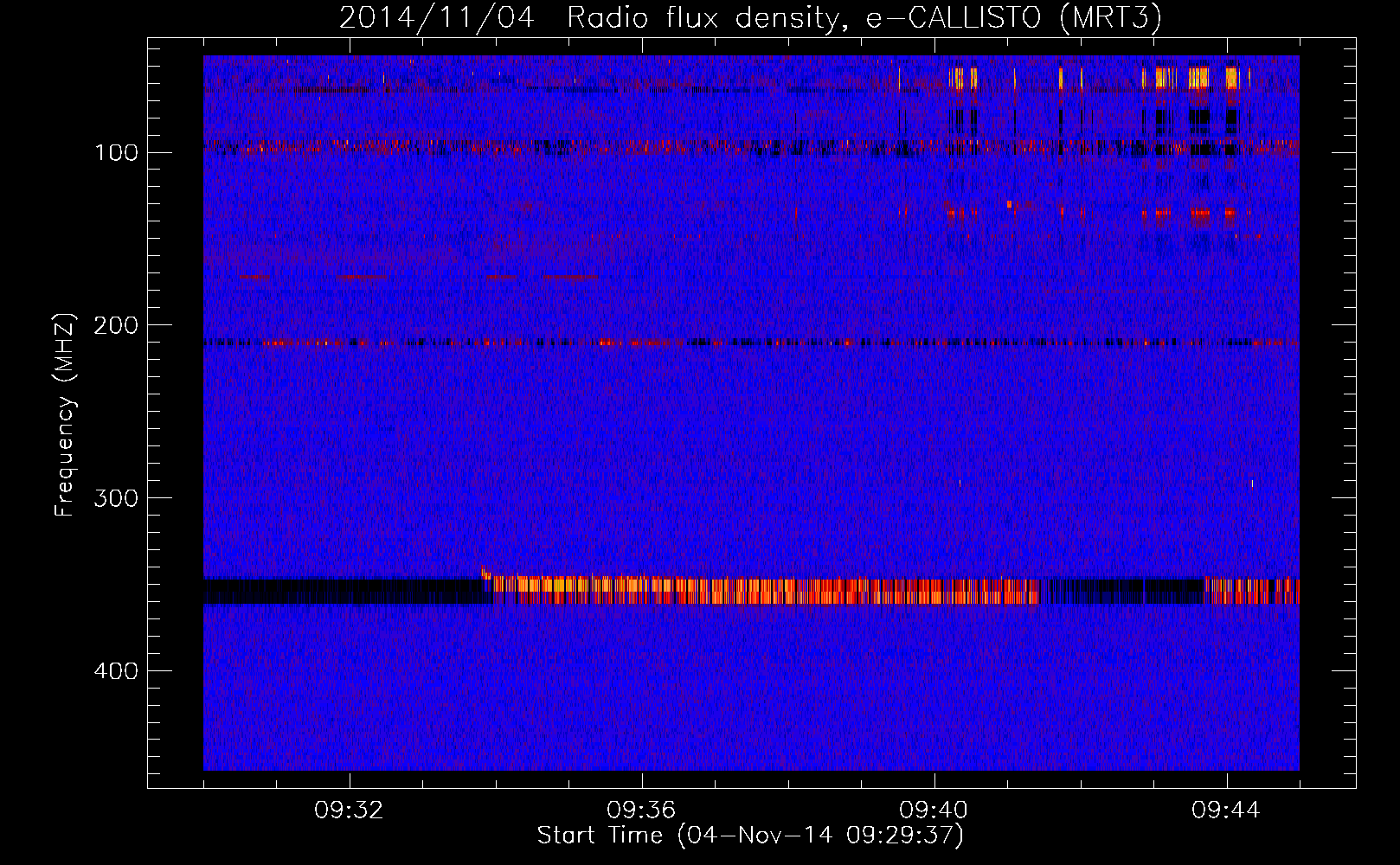Click the dark band segment before 09:34 near 350 MHz

click(x=346, y=591)
